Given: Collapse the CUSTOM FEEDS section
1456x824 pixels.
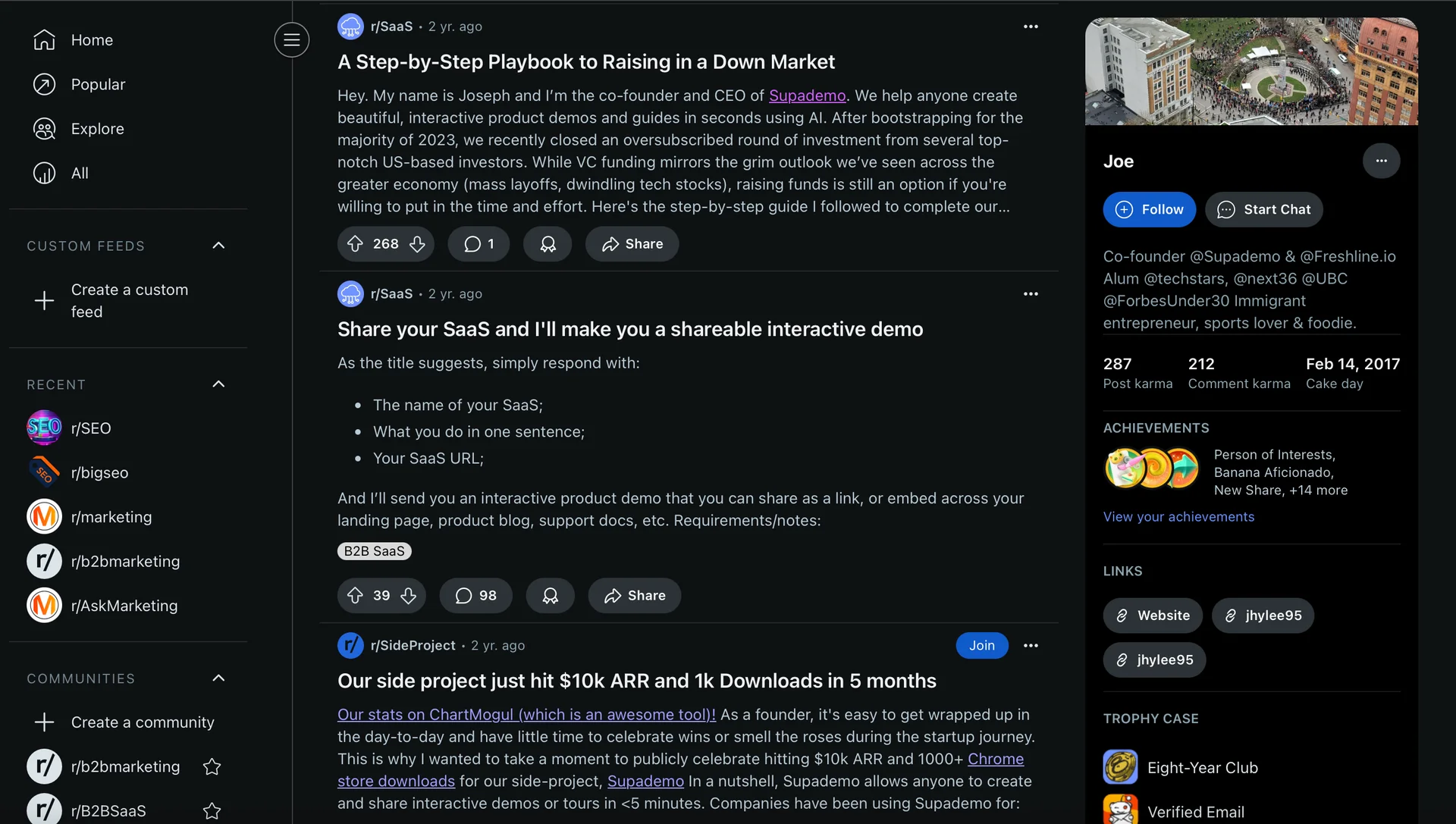Looking at the screenshot, I should coord(218,245).
